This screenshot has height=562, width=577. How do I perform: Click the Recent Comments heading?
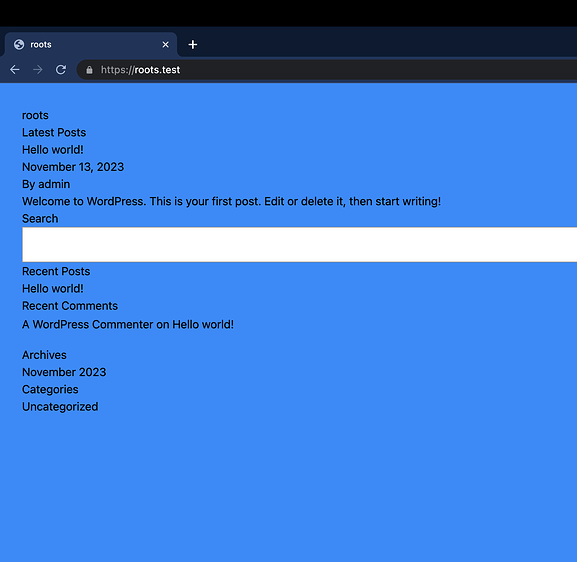pos(70,306)
